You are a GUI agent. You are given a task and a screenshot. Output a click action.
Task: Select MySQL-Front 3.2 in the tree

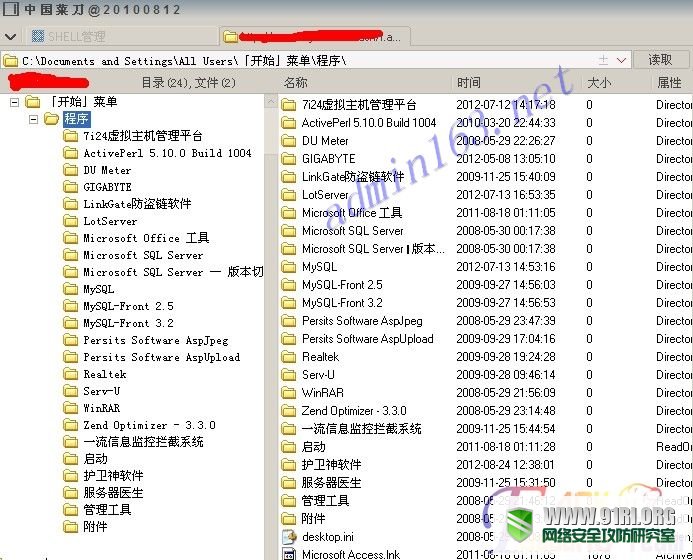pyautogui.click(x=128, y=323)
